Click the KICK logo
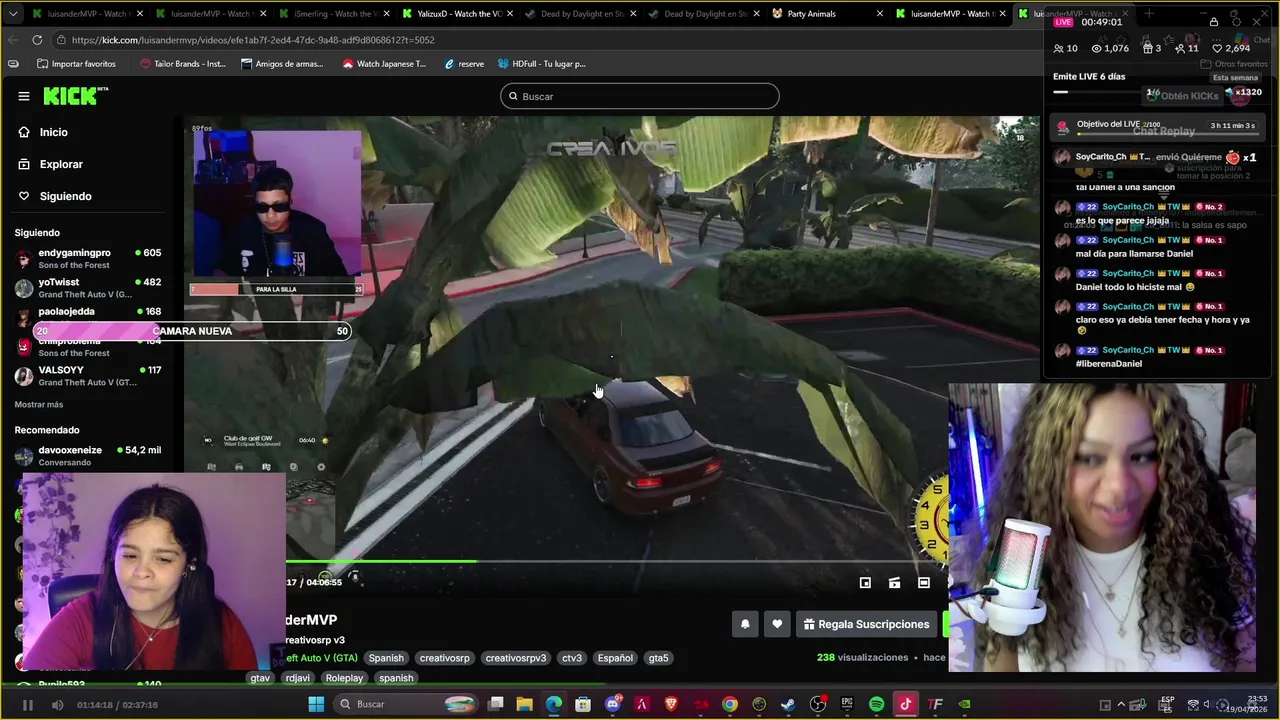Image resolution: width=1280 pixels, height=720 pixels. (75, 96)
